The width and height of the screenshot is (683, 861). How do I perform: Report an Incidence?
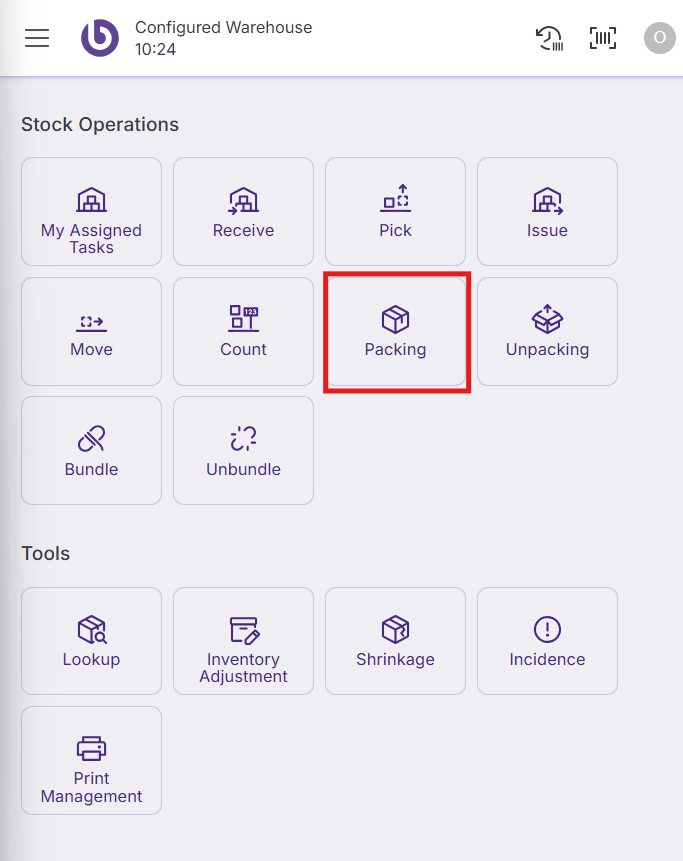point(547,640)
